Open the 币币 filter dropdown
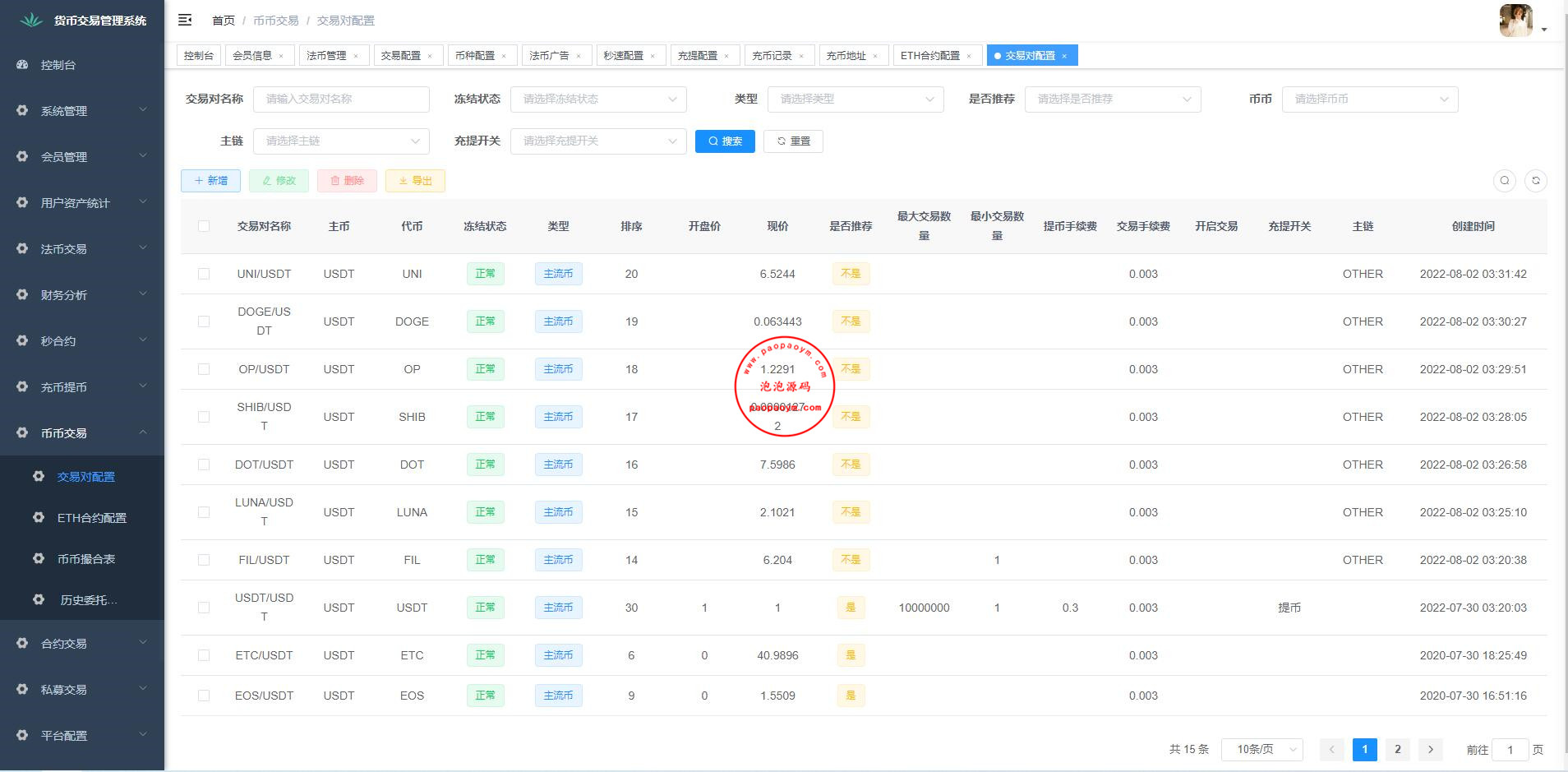Screen dimensions: 1568x772 1370,99
